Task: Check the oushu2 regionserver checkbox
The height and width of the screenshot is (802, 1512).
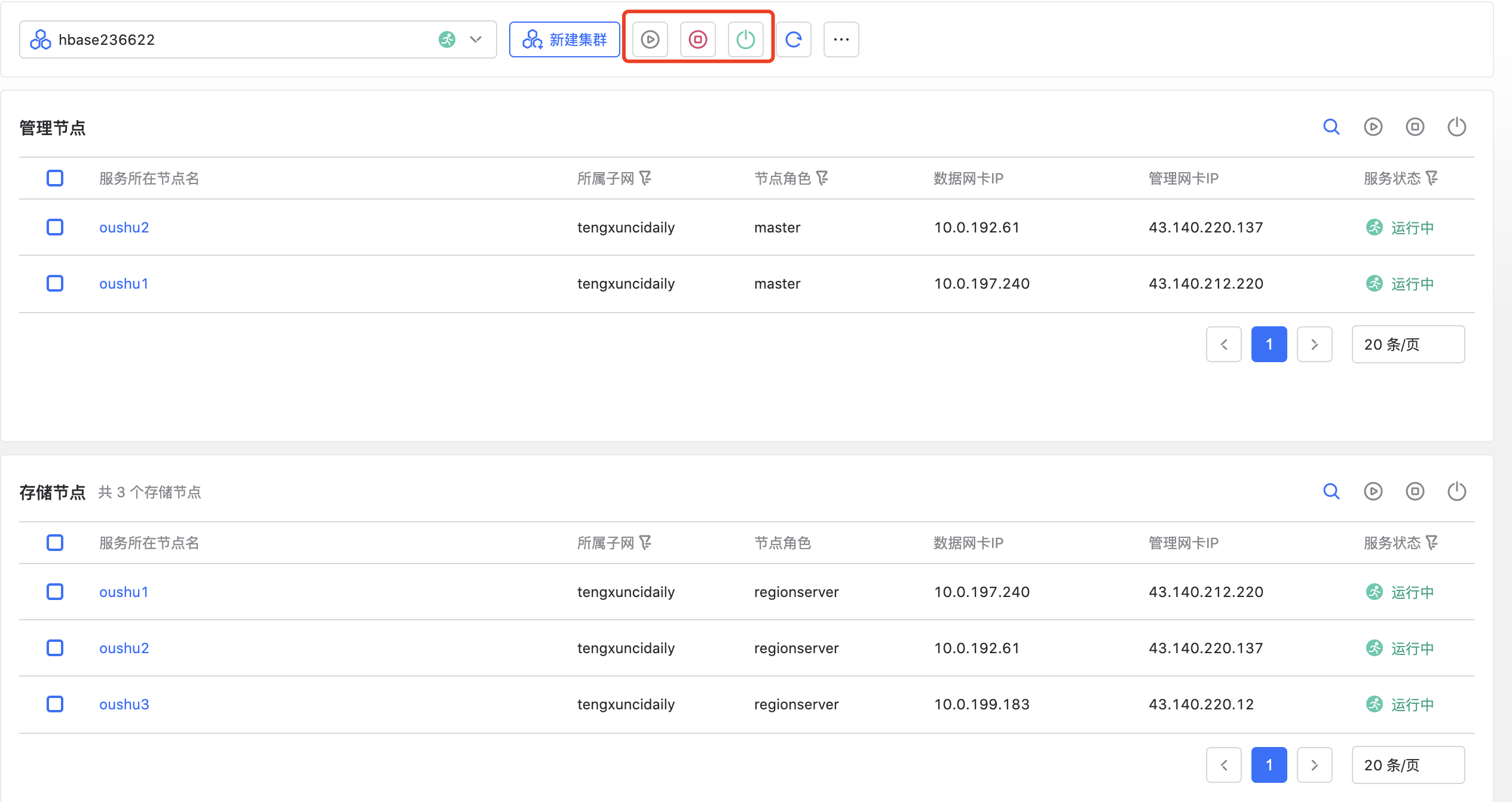Action: (55, 648)
